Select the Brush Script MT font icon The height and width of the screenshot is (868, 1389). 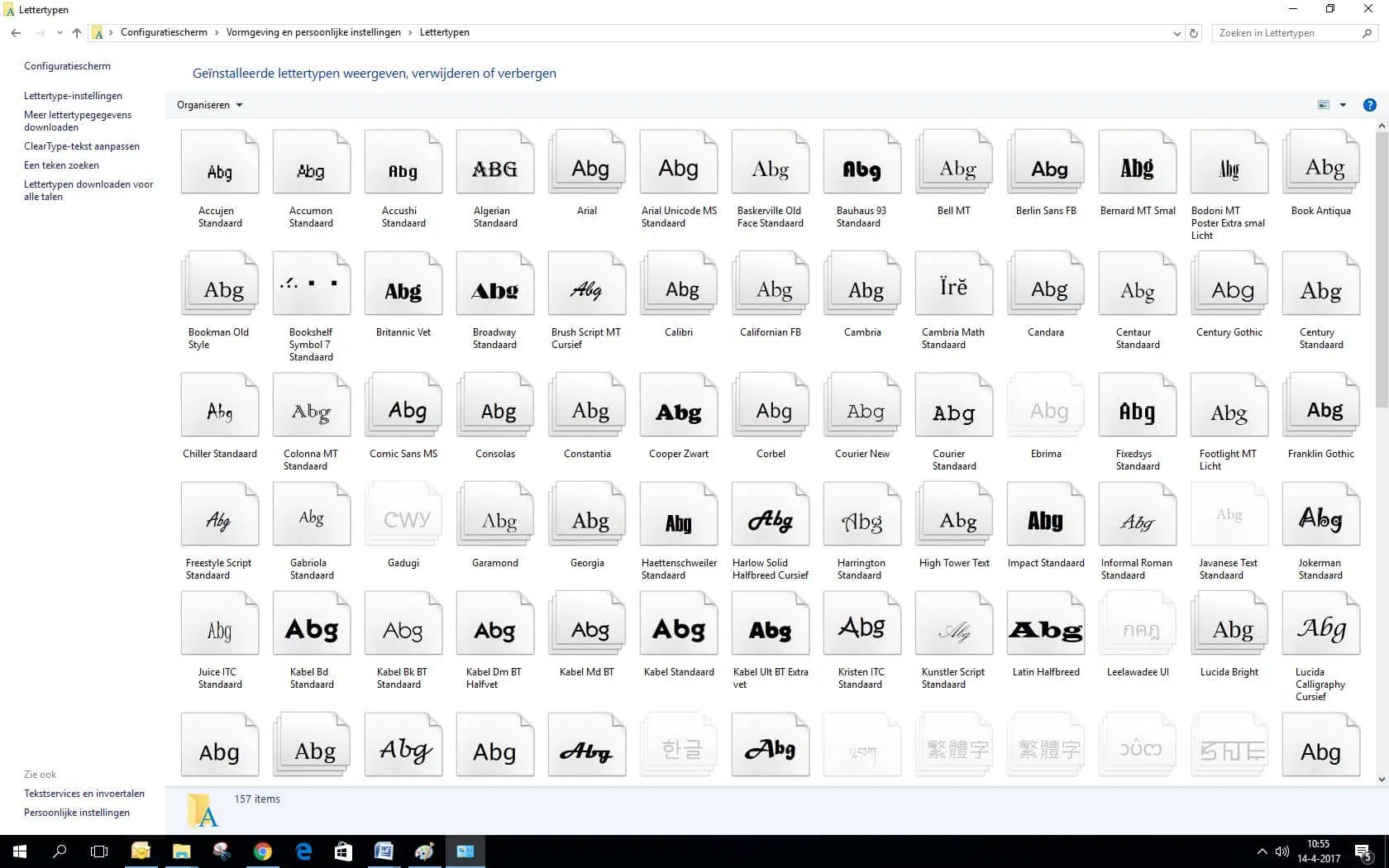[x=587, y=284]
